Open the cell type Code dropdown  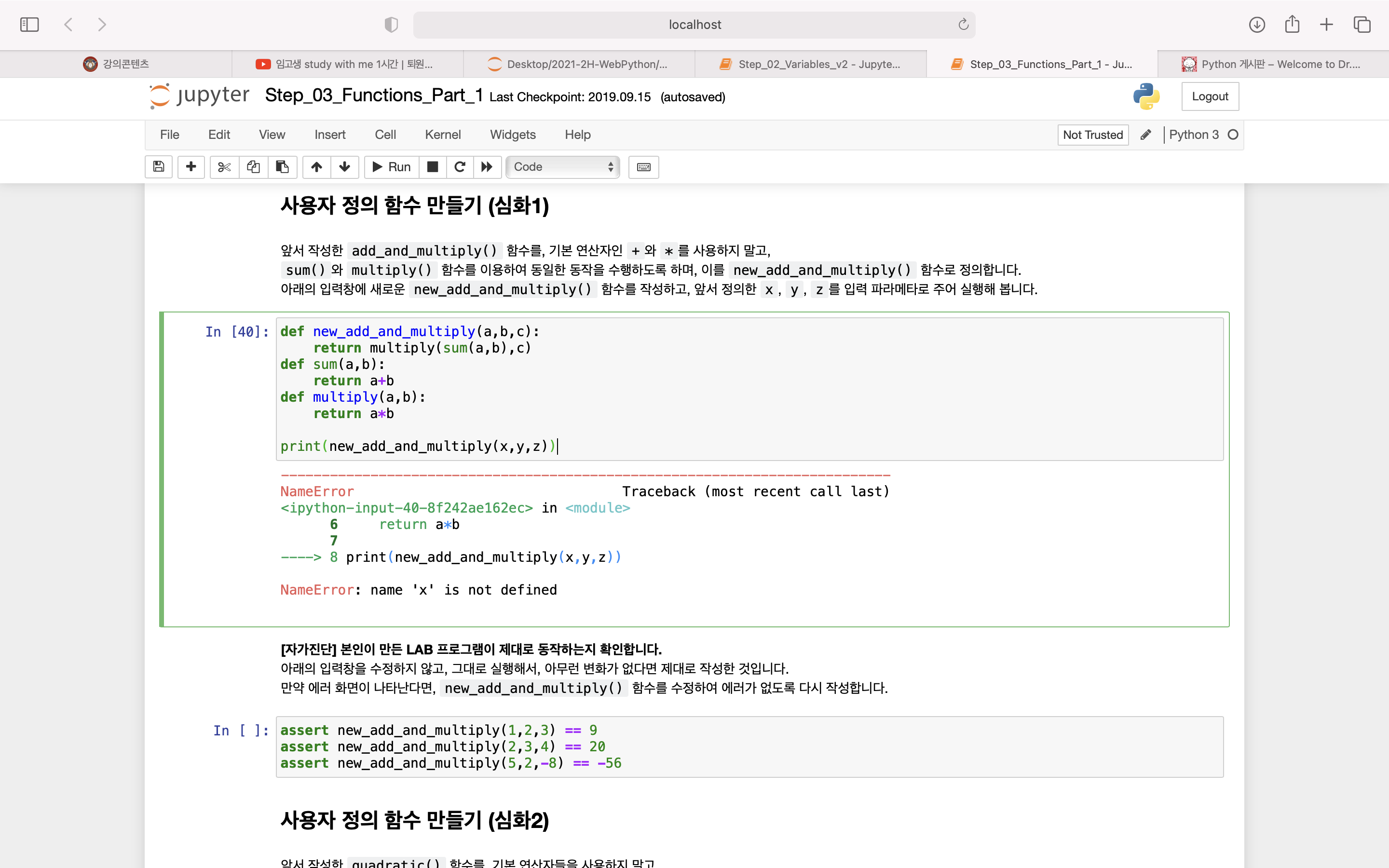tap(563, 166)
